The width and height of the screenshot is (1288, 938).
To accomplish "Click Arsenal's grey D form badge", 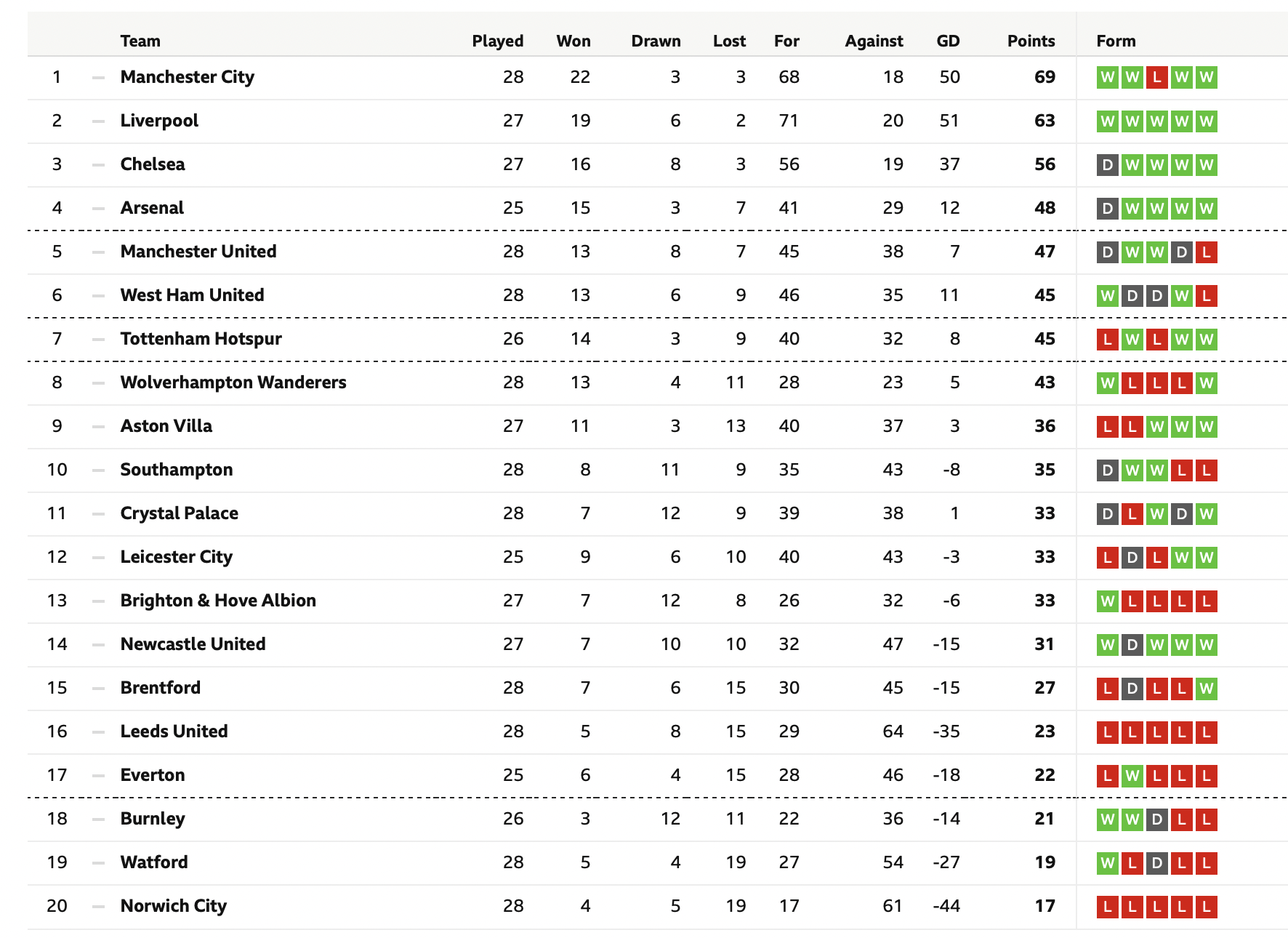I will tap(1107, 208).
